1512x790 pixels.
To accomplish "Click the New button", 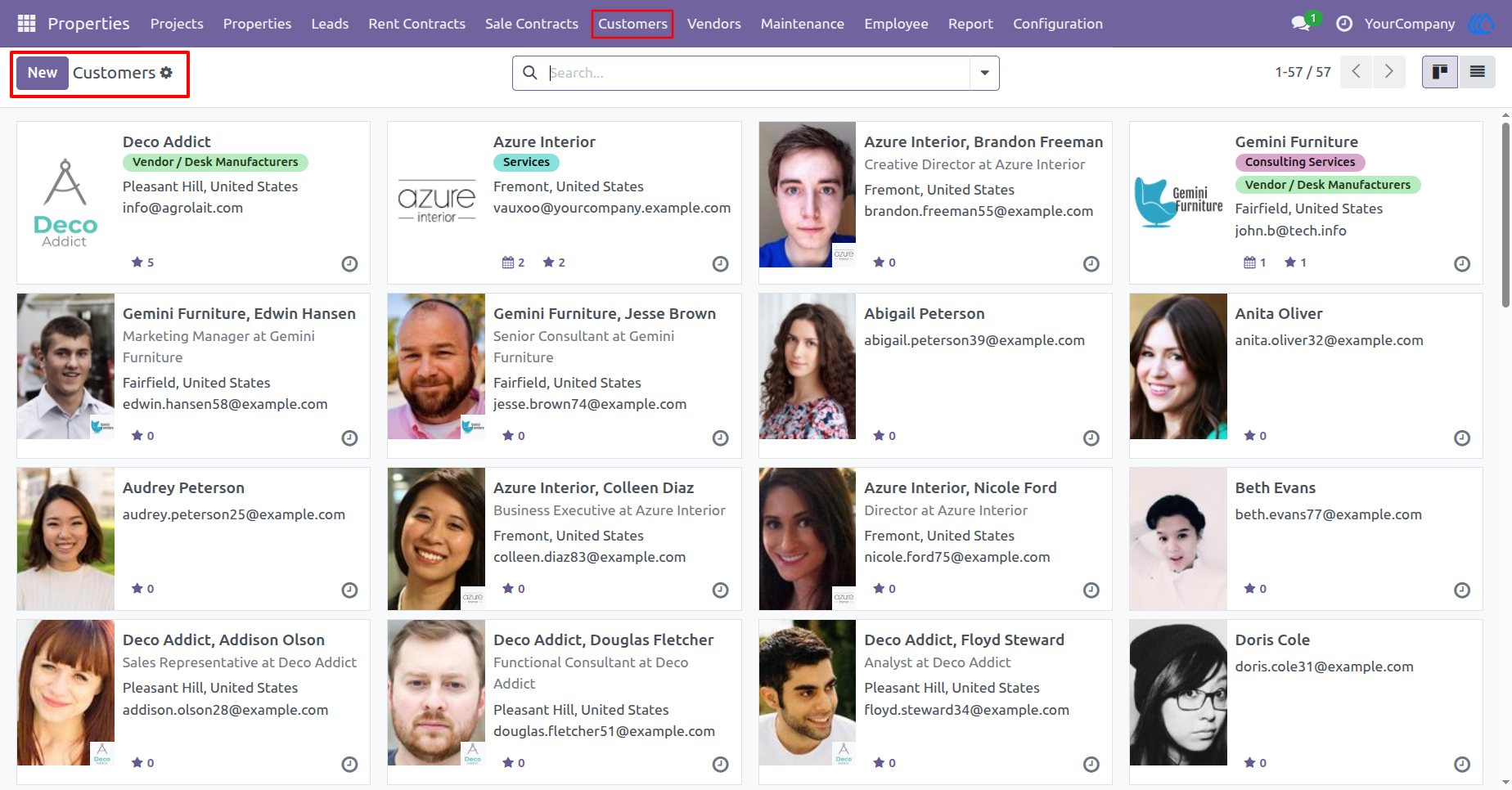I will click(x=43, y=73).
